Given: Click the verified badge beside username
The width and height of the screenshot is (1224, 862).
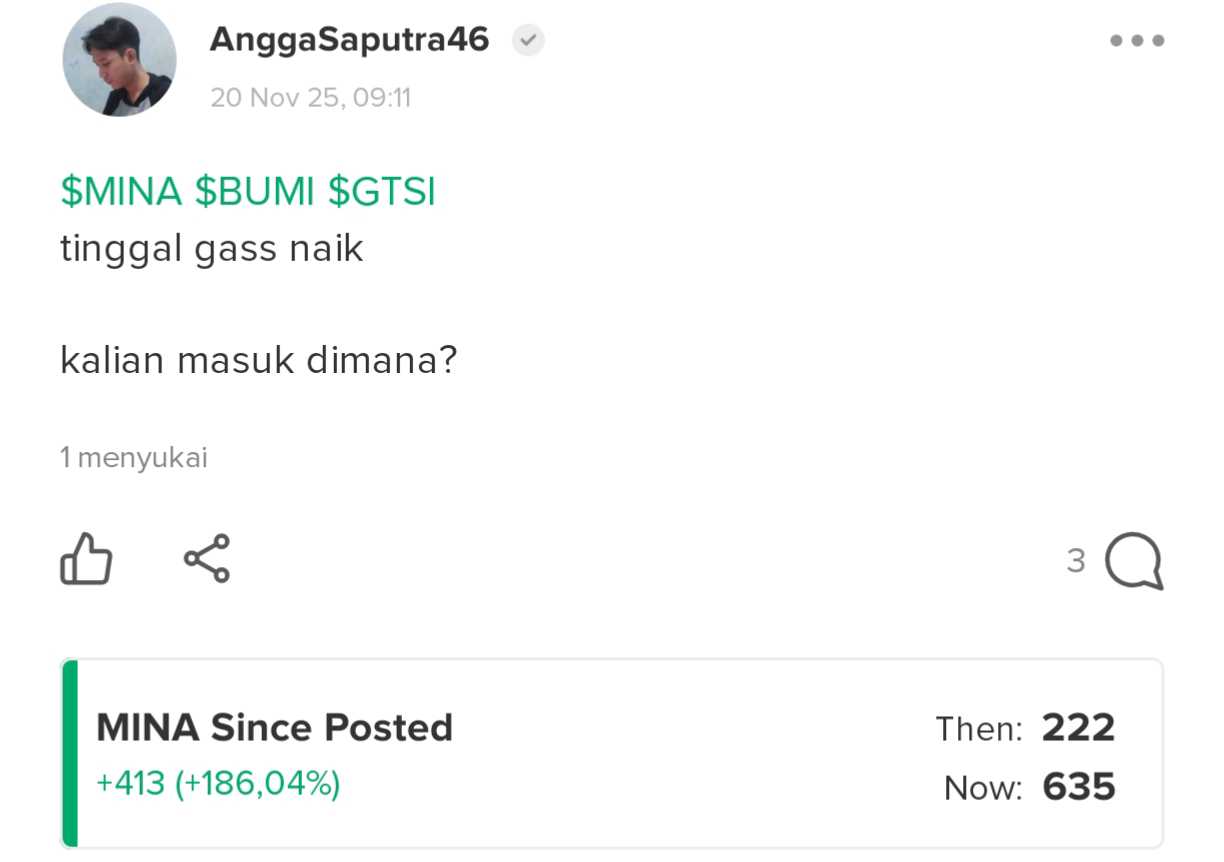Looking at the screenshot, I should point(528,41).
